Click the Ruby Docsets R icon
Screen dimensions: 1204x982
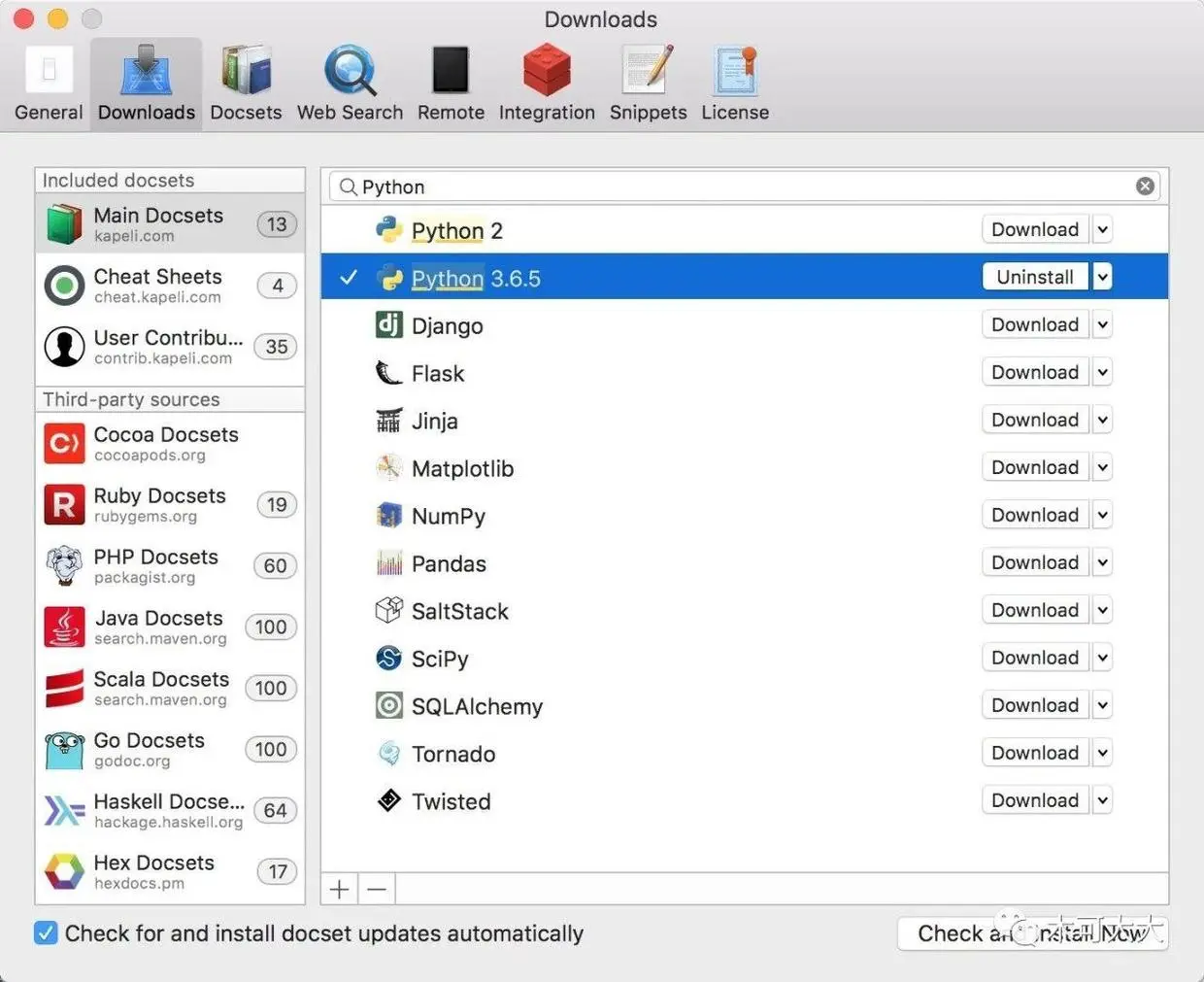pos(64,505)
